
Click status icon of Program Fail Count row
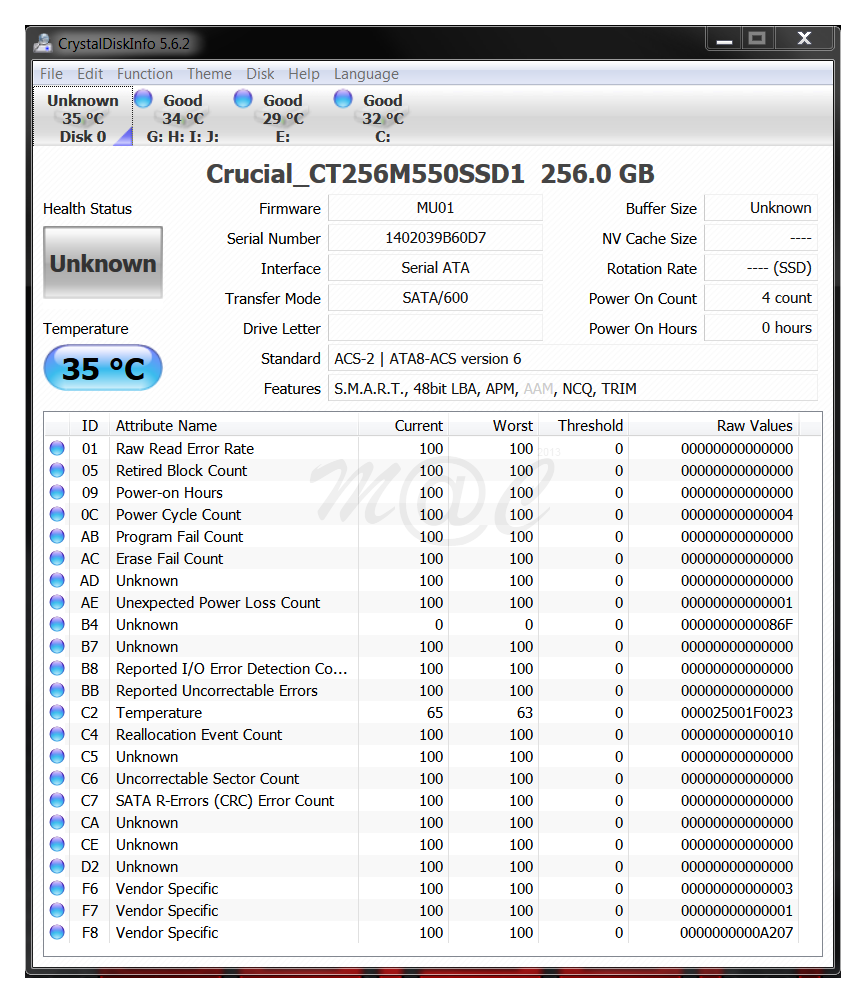click(57, 536)
